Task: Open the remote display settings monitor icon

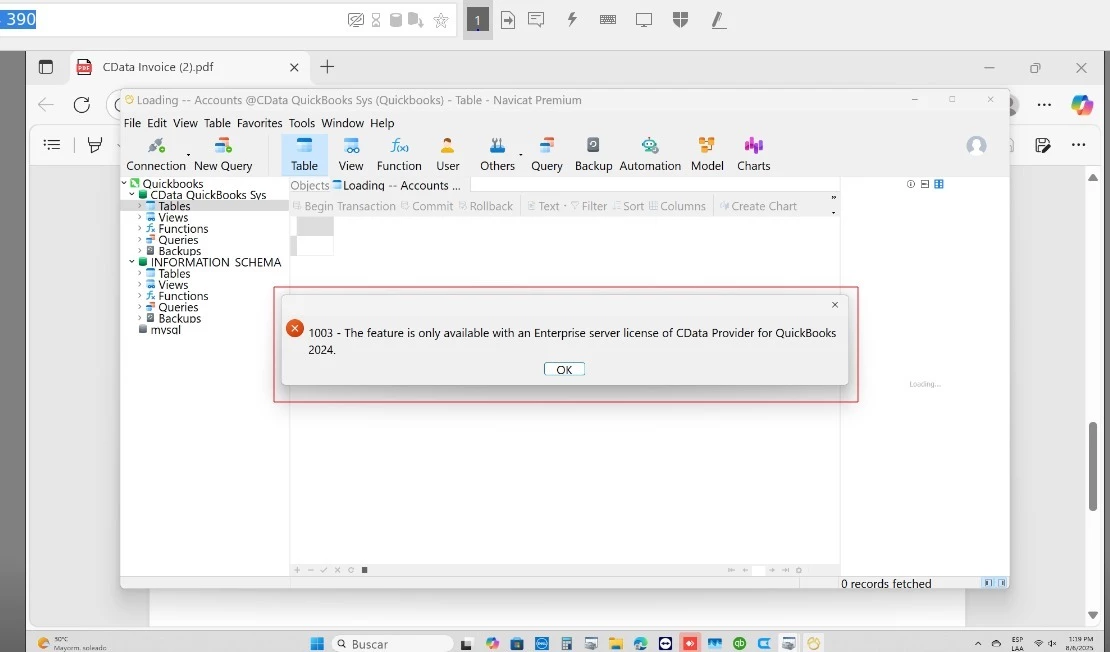Action: coord(643,20)
